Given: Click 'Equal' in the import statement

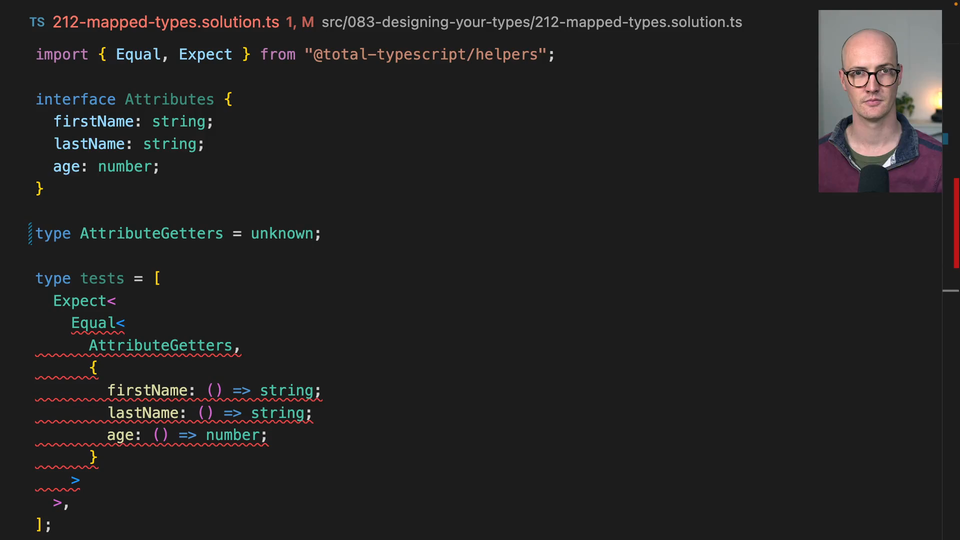Looking at the screenshot, I should coord(138,54).
